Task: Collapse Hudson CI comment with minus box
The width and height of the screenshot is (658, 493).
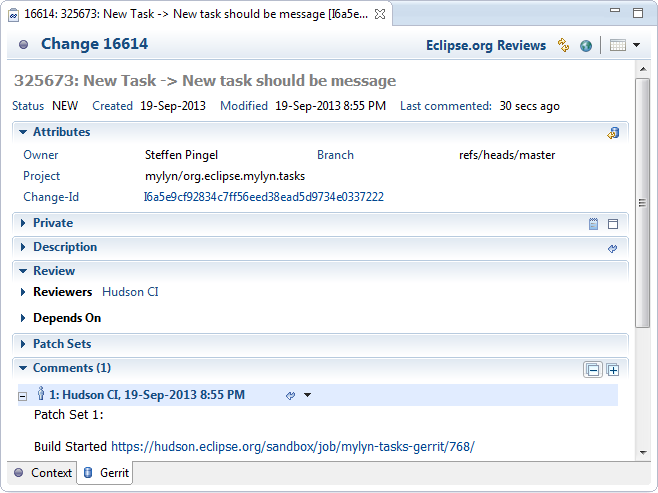Action: pos(23,396)
